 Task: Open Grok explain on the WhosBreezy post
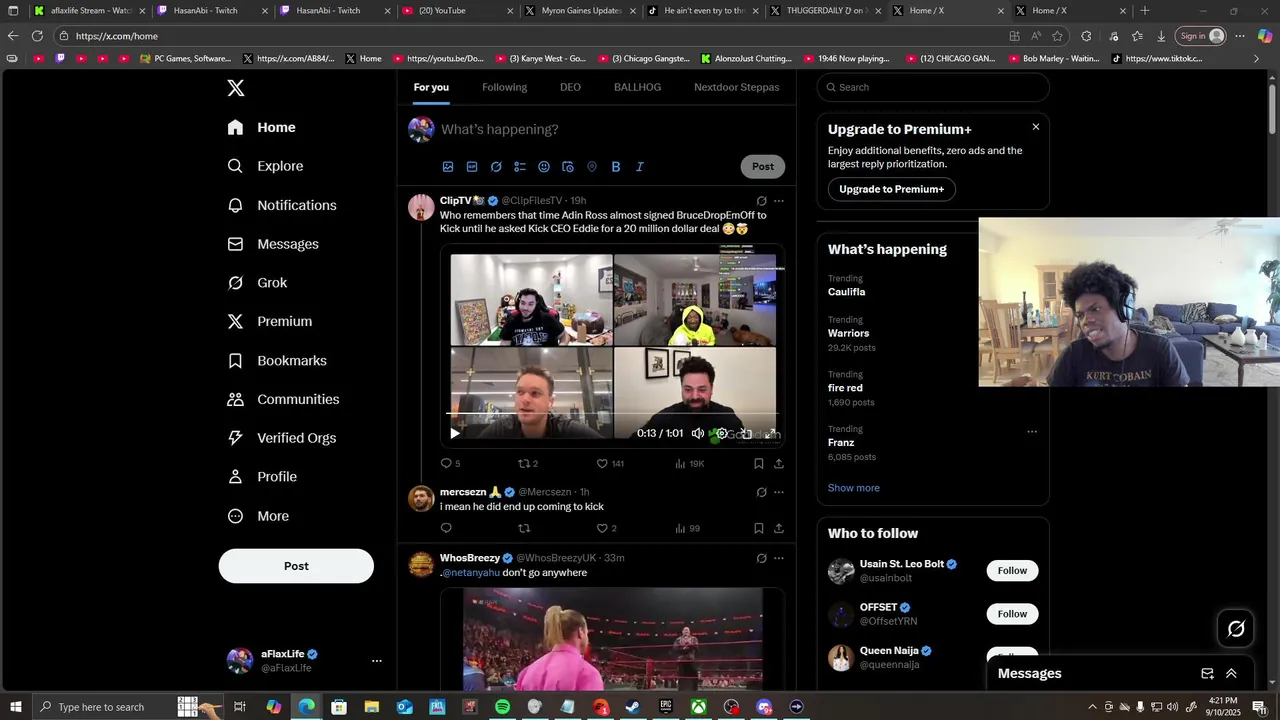tap(761, 558)
